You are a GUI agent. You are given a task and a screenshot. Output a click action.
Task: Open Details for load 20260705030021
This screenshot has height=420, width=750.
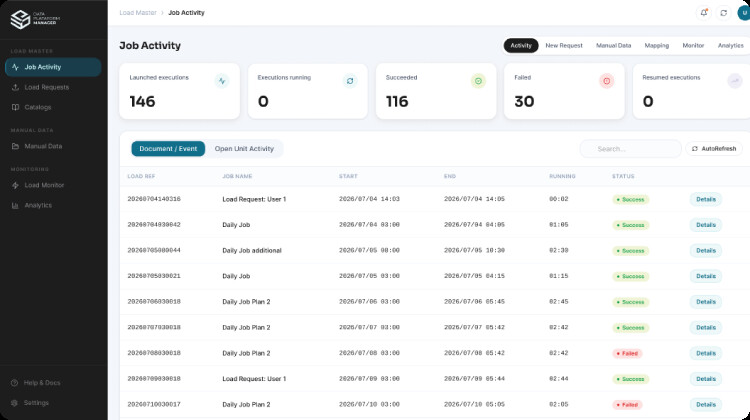tap(706, 276)
